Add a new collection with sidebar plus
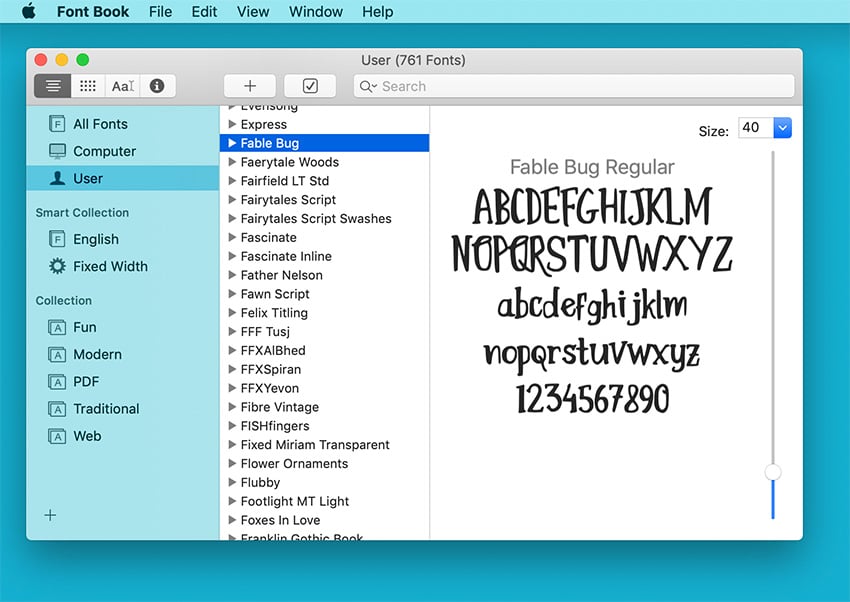 50,515
